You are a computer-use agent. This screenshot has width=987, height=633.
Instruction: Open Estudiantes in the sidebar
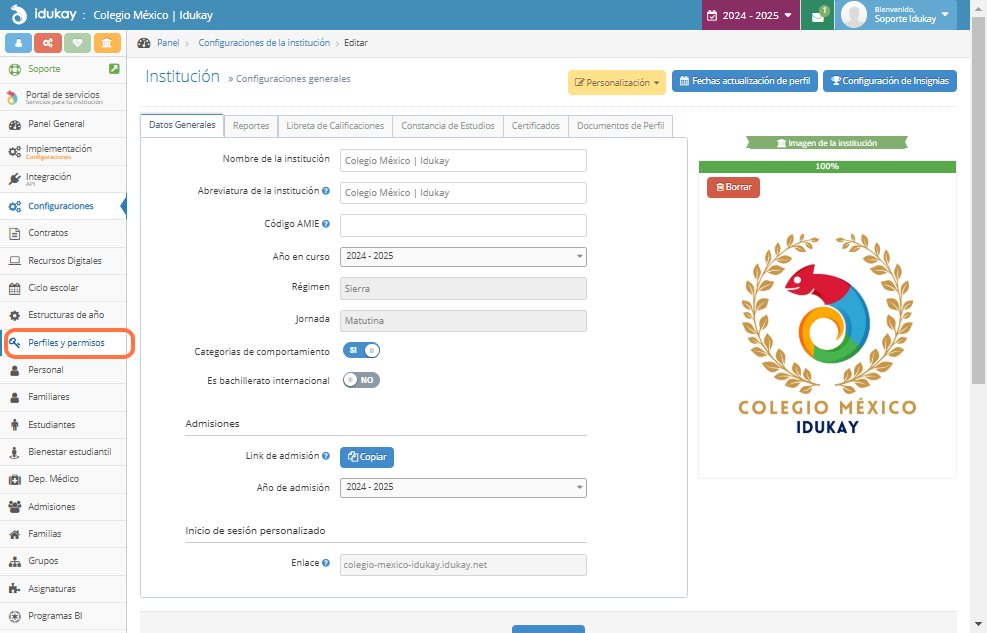pos(63,425)
